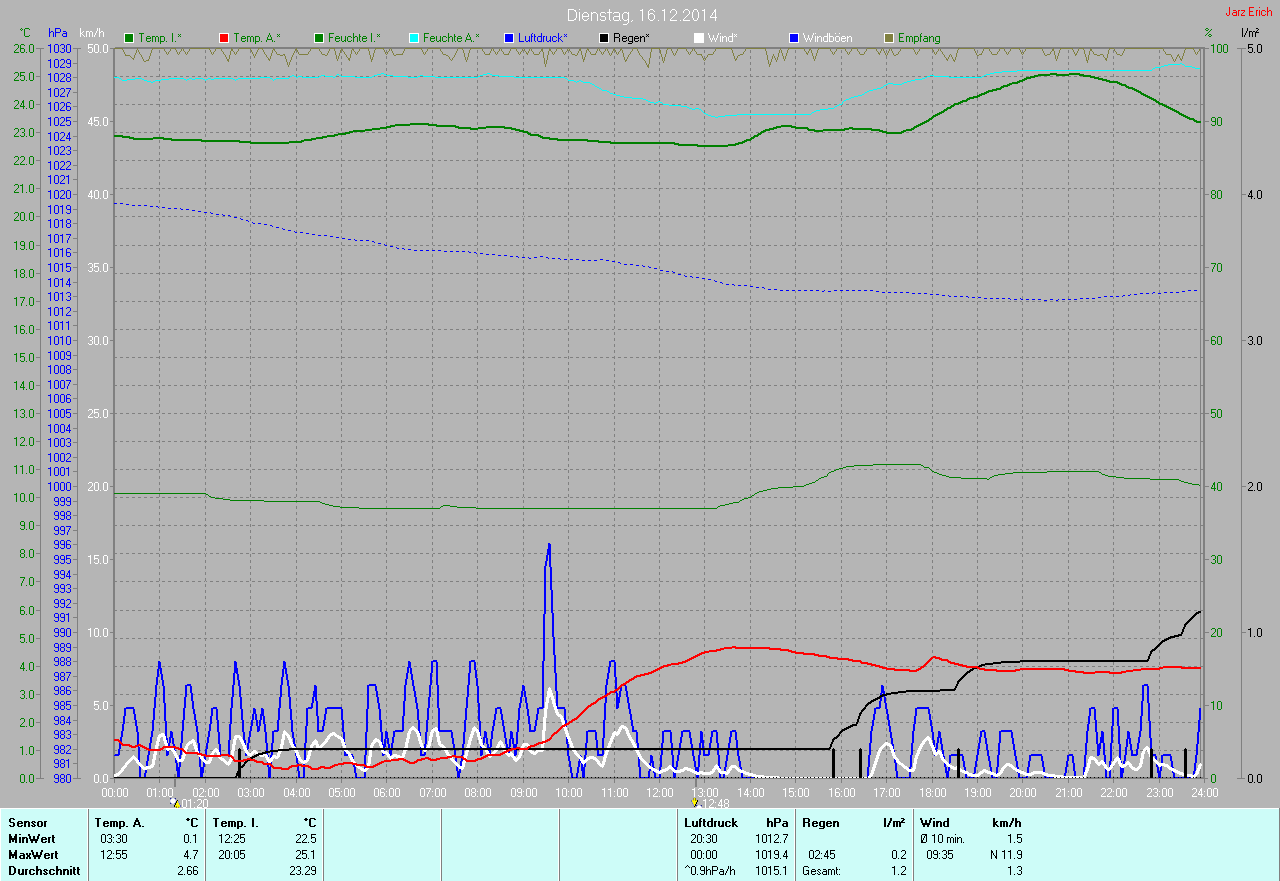
Task: Click the Regen column header in table
Action: 820,823
